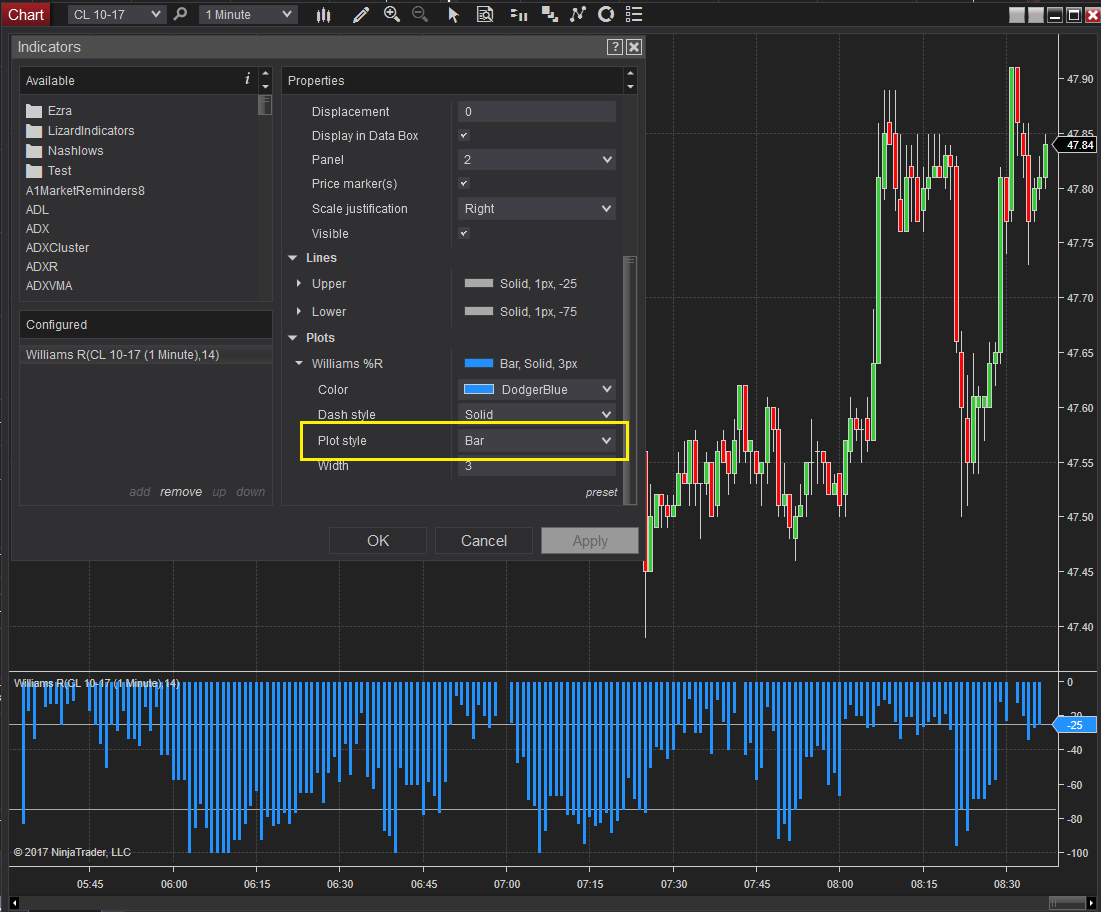Expand the Upper line settings
Image resolution: width=1101 pixels, height=912 pixels.
pos(299,284)
